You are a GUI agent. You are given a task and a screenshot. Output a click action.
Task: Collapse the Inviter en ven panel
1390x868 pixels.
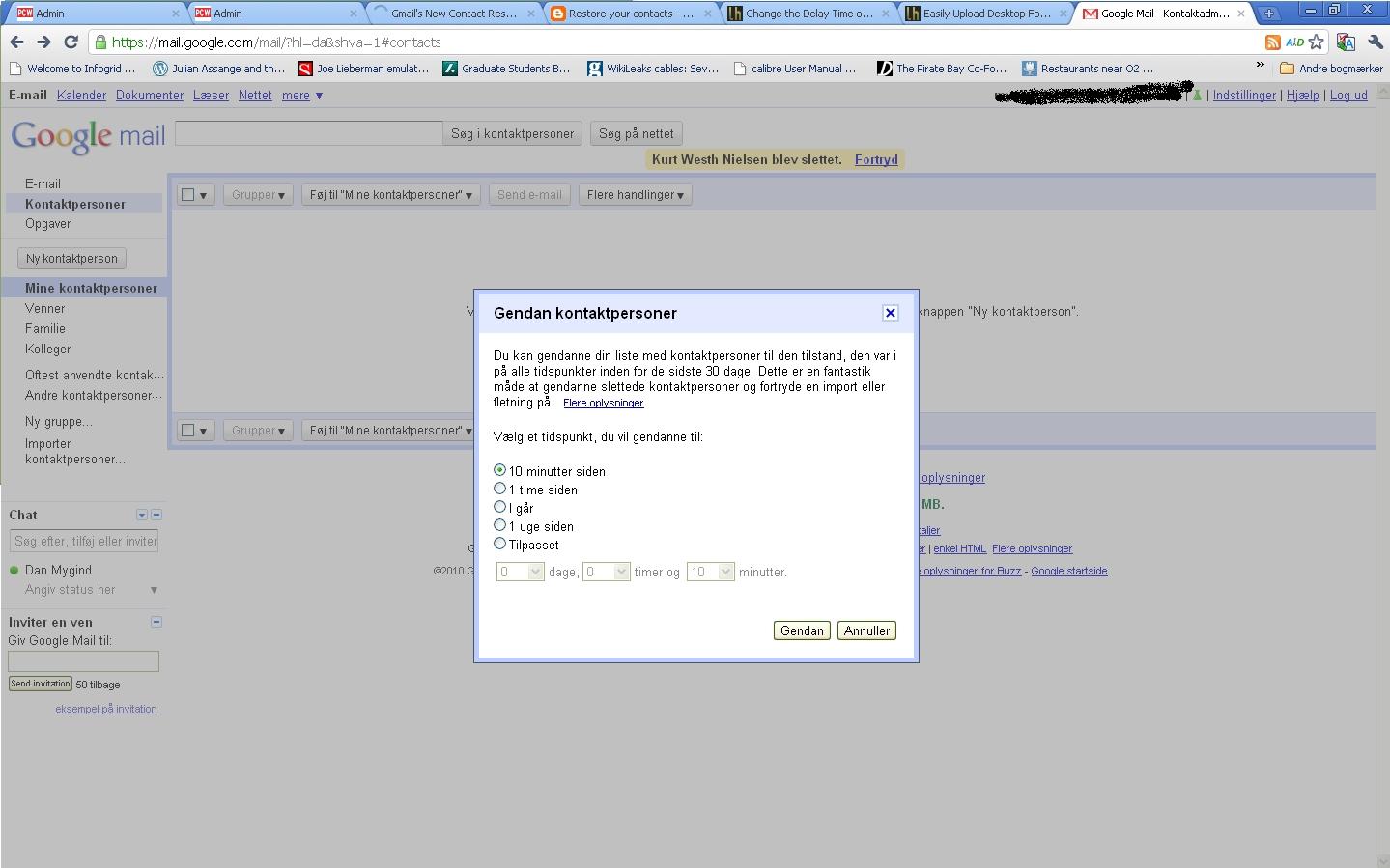pos(156,622)
